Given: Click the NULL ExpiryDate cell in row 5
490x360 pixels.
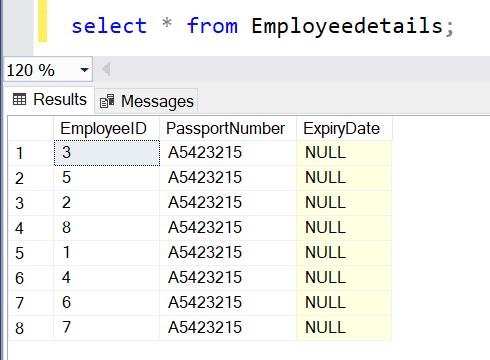Looking at the screenshot, I should coord(344,253).
